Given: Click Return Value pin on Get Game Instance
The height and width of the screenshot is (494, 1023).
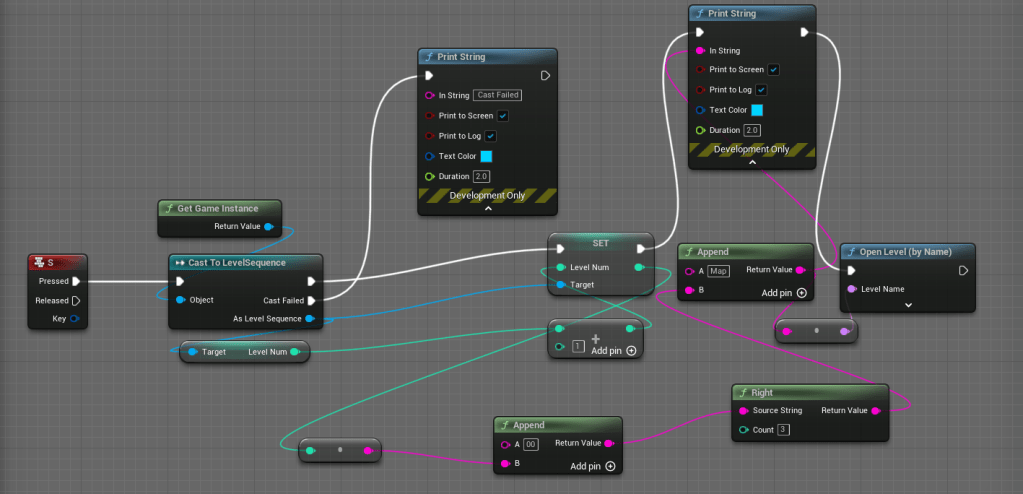Looking at the screenshot, I should coord(268,227).
